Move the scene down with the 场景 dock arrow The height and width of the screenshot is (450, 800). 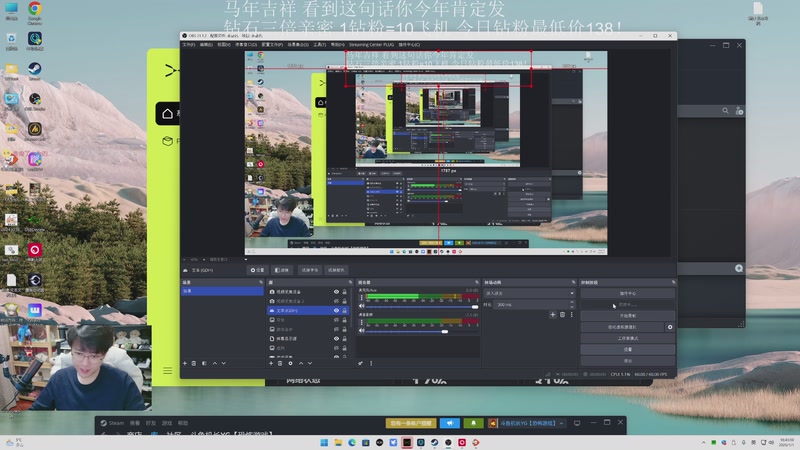(224, 363)
